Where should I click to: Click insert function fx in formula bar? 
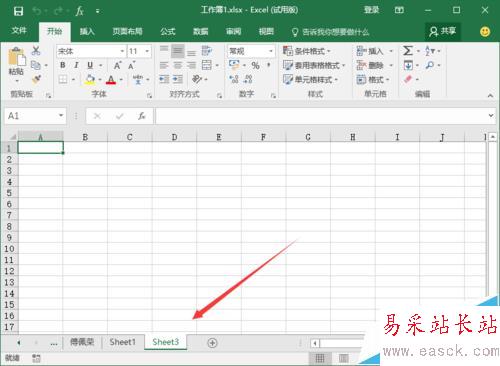[x=142, y=116]
